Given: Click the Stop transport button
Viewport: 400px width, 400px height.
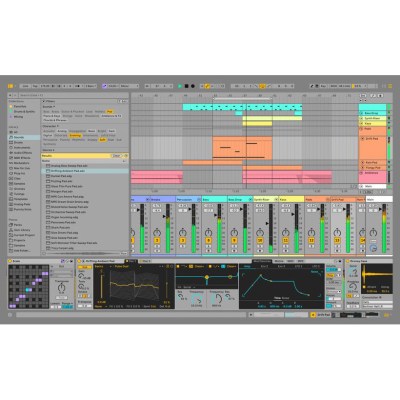Looking at the screenshot, I should click(x=186, y=86).
